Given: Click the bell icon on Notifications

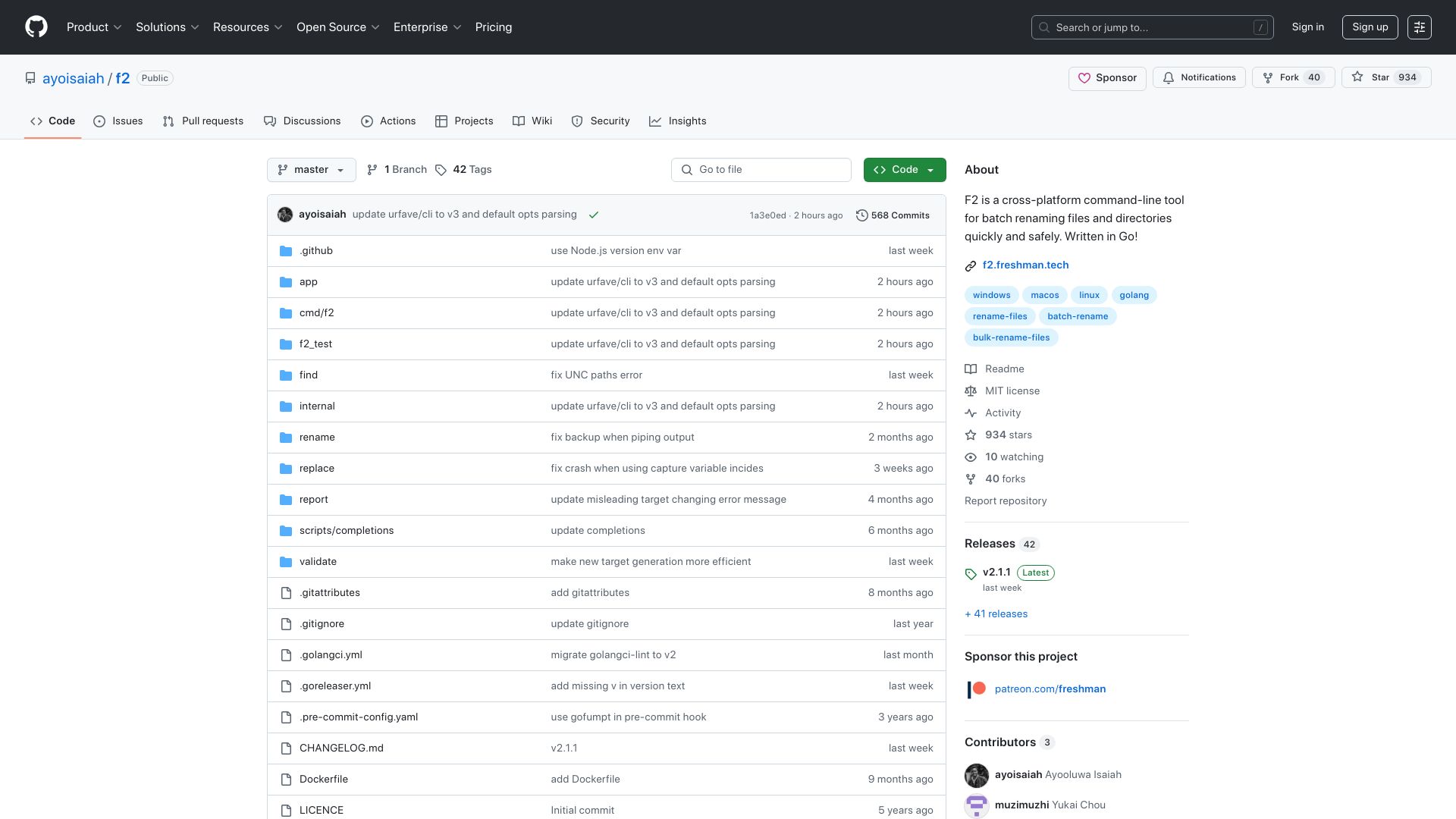Looking at the screenshot, I should [1169, 78].
